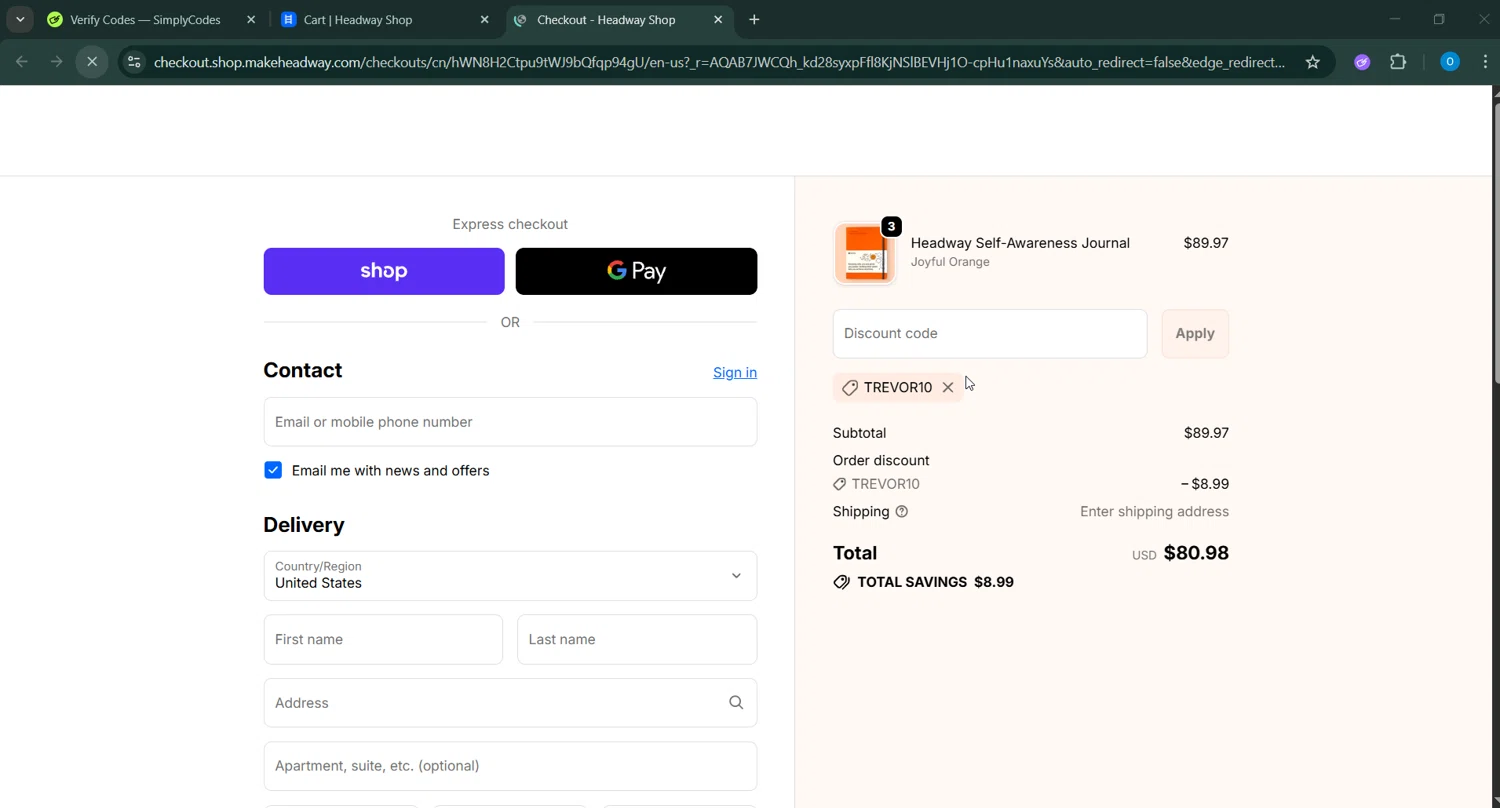1500x808 pixels.
Task: Remove the TREVOR10 discount tag
Action: (x=948, y=388)
